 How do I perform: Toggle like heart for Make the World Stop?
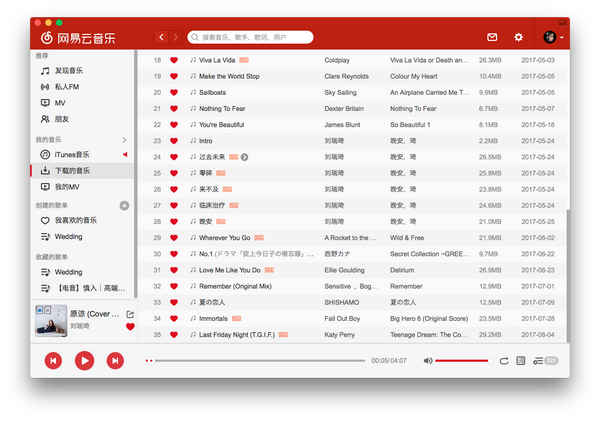click(174, 76)
